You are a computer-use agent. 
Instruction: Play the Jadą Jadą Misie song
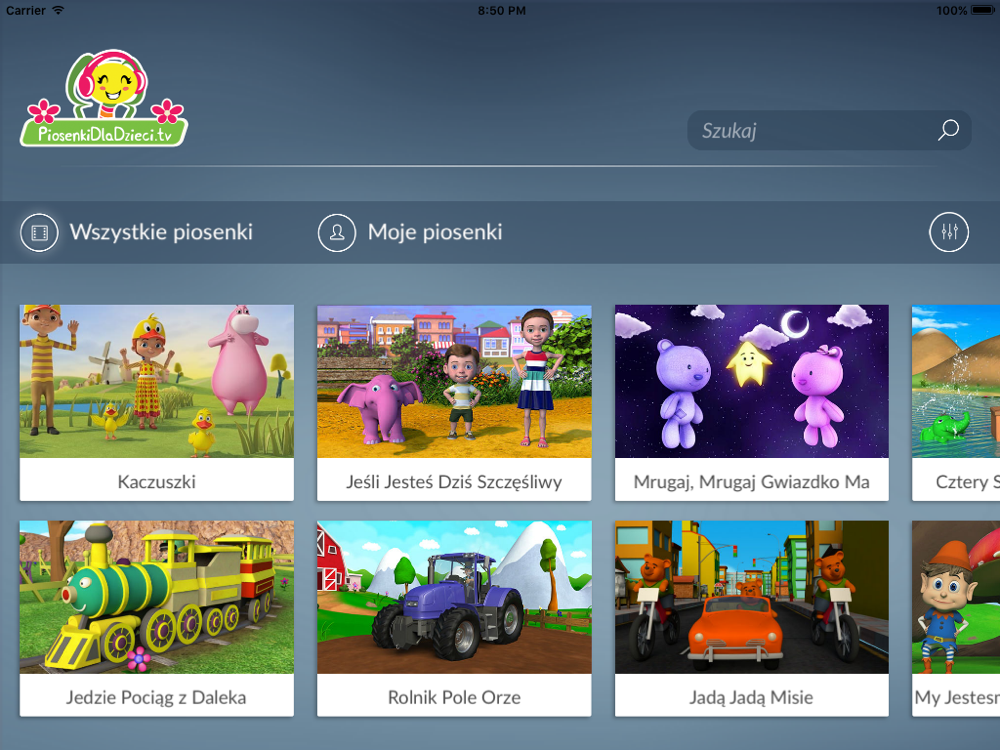(751, 597)
